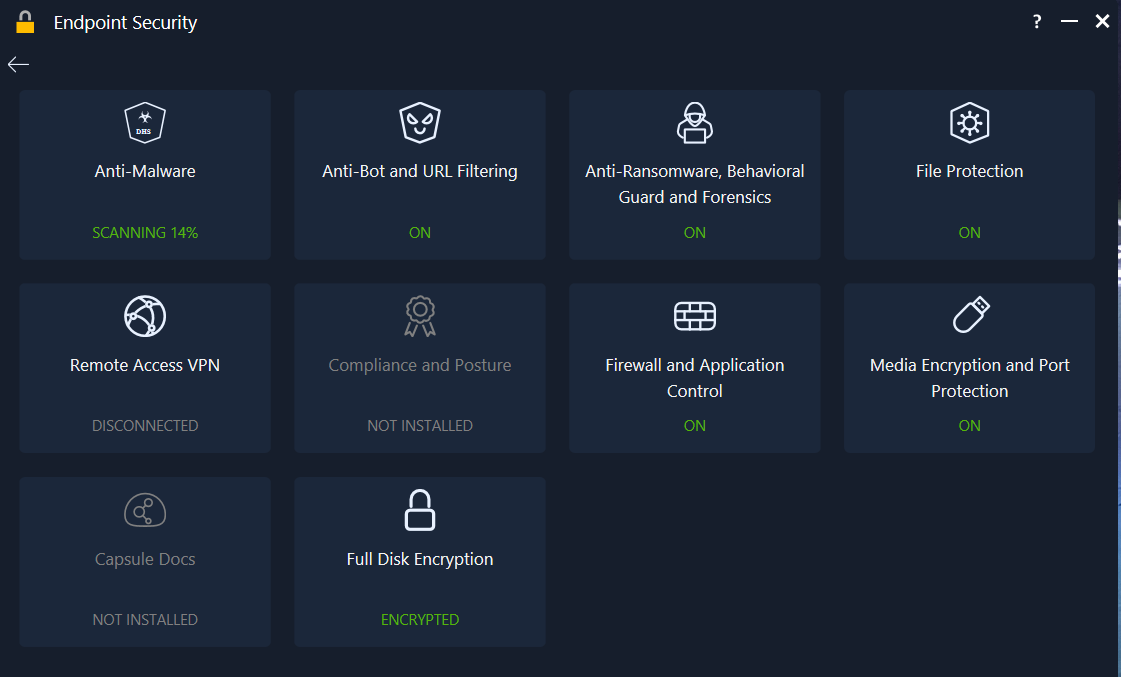Select the Anti-Bot and URL Filtering icon
Screen dimensions: 1121x677
[419, 122]
